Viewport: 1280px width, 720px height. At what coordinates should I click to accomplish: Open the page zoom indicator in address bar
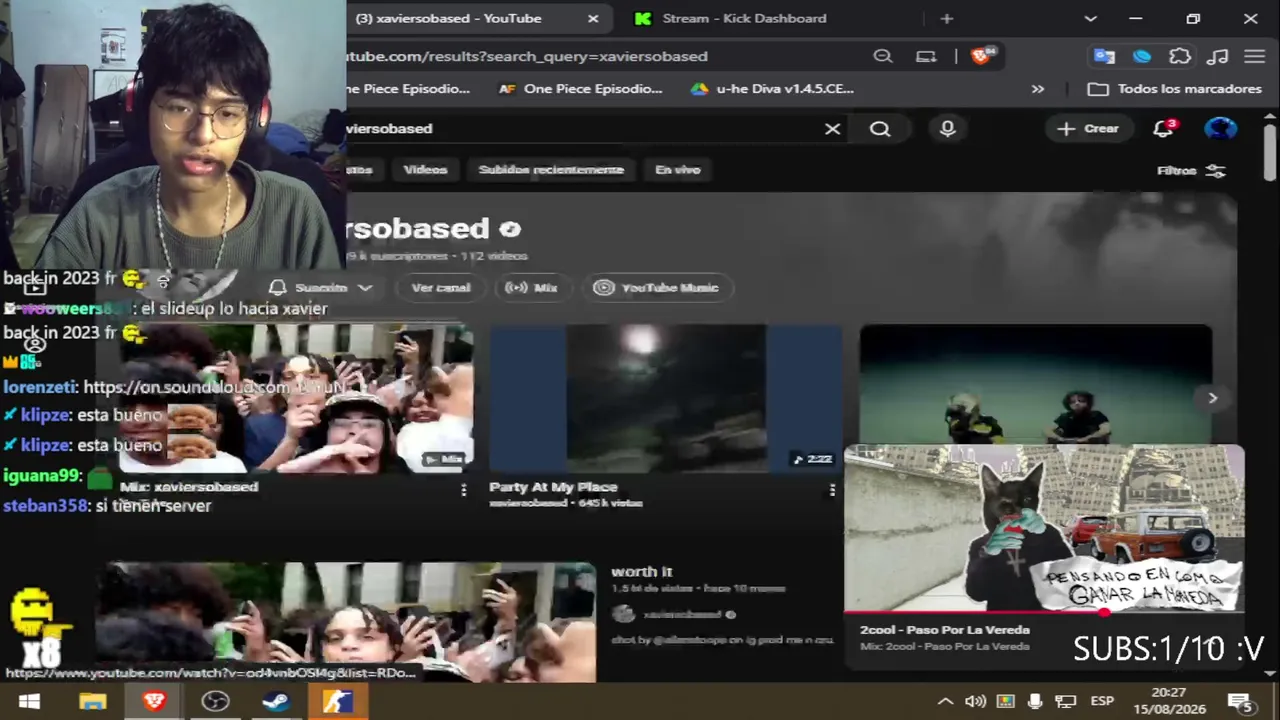coord(883,56)
